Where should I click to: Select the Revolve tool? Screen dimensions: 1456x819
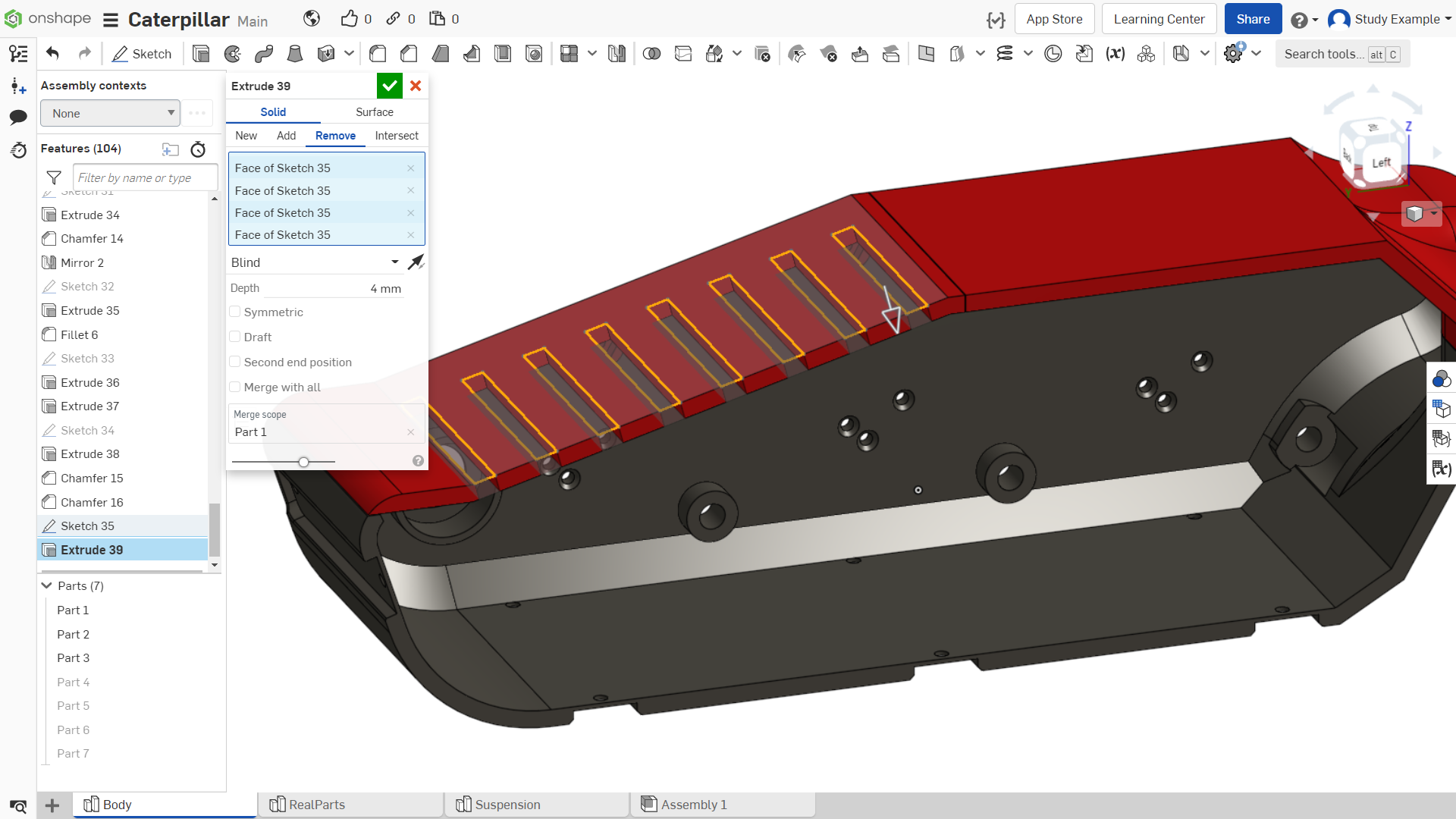233,54
